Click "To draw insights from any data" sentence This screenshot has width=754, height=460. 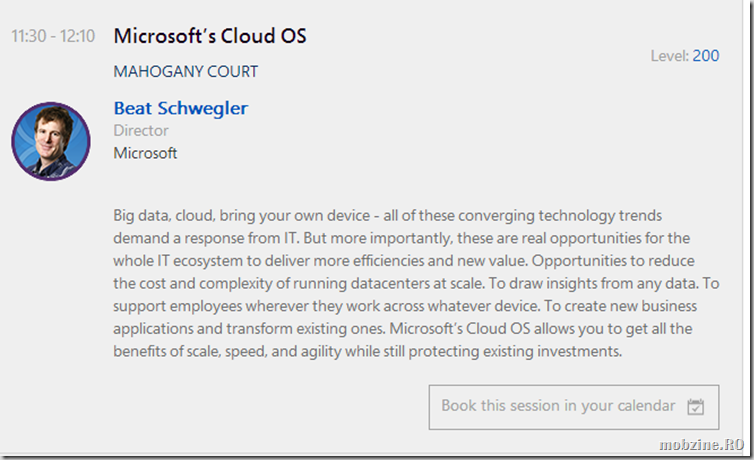[x=594, y=284]
